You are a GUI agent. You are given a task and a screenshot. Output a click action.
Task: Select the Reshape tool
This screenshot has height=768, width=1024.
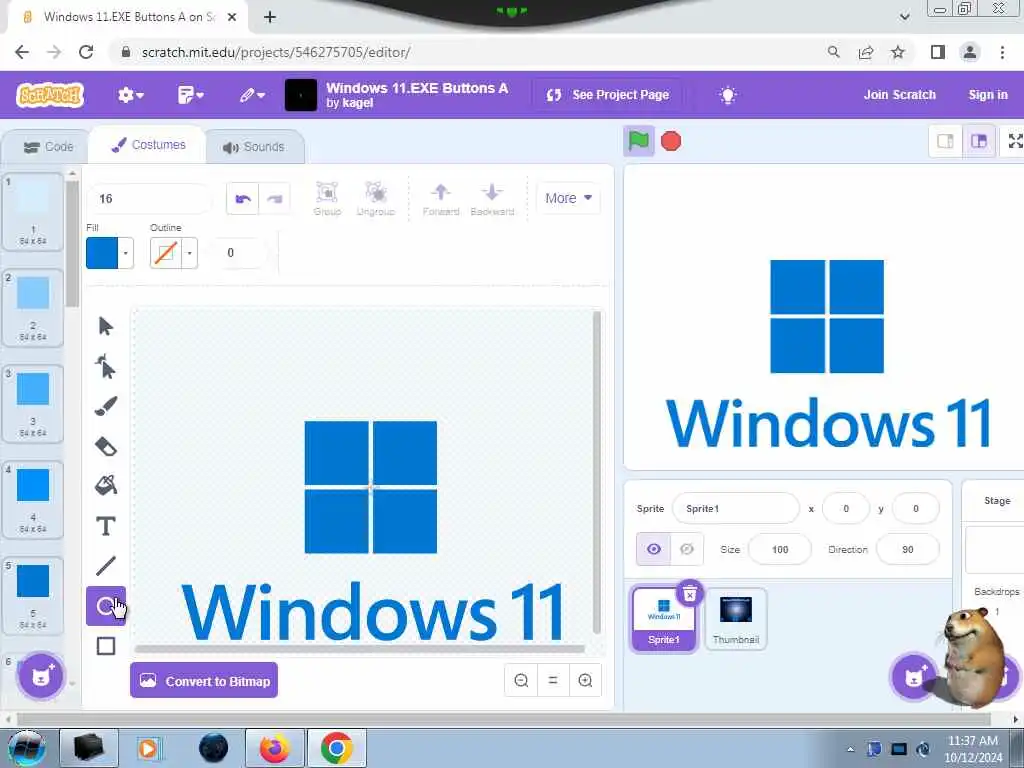[105, 366]
